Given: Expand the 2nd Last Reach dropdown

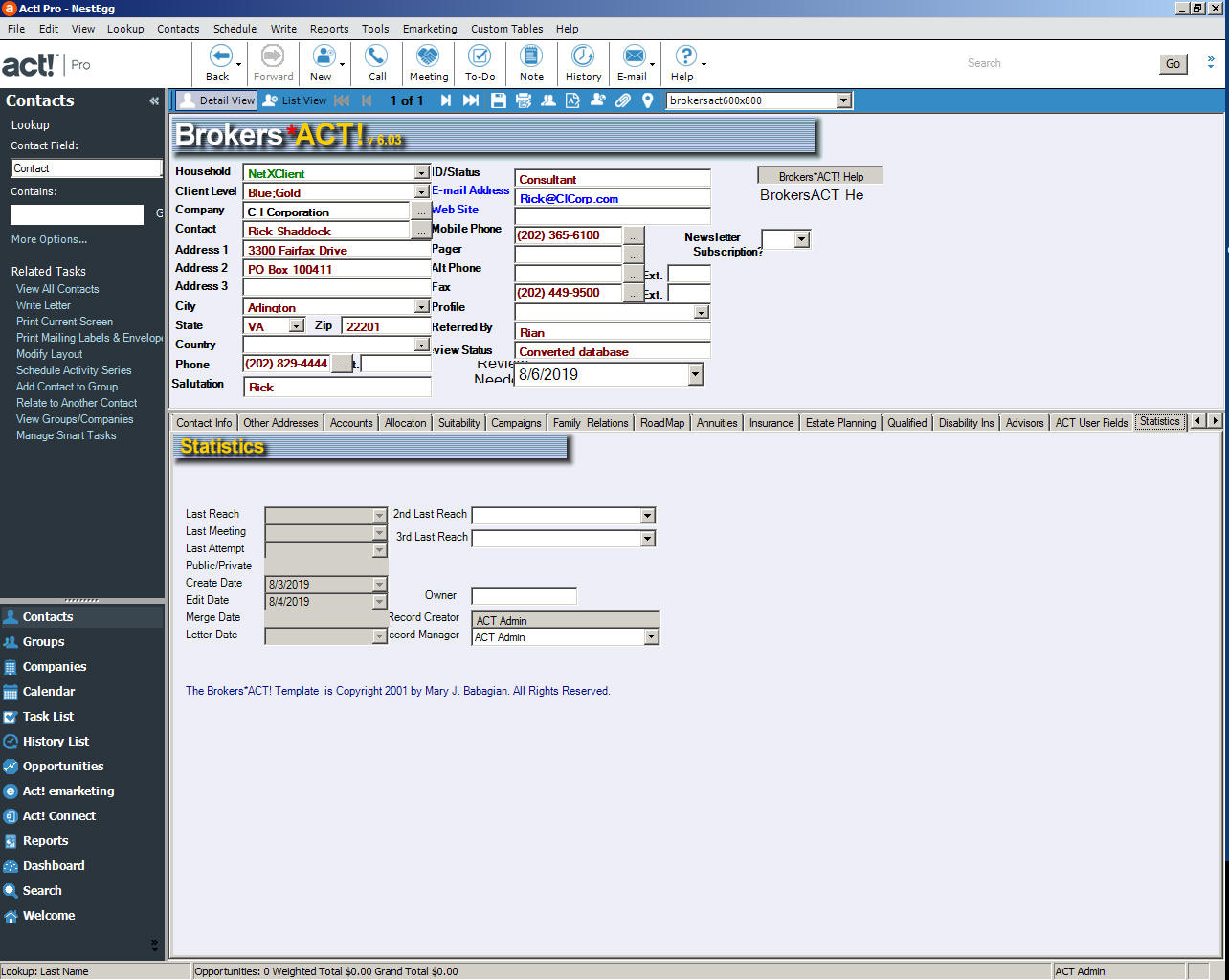Looking at the screenshot, I should pos(648,516).
